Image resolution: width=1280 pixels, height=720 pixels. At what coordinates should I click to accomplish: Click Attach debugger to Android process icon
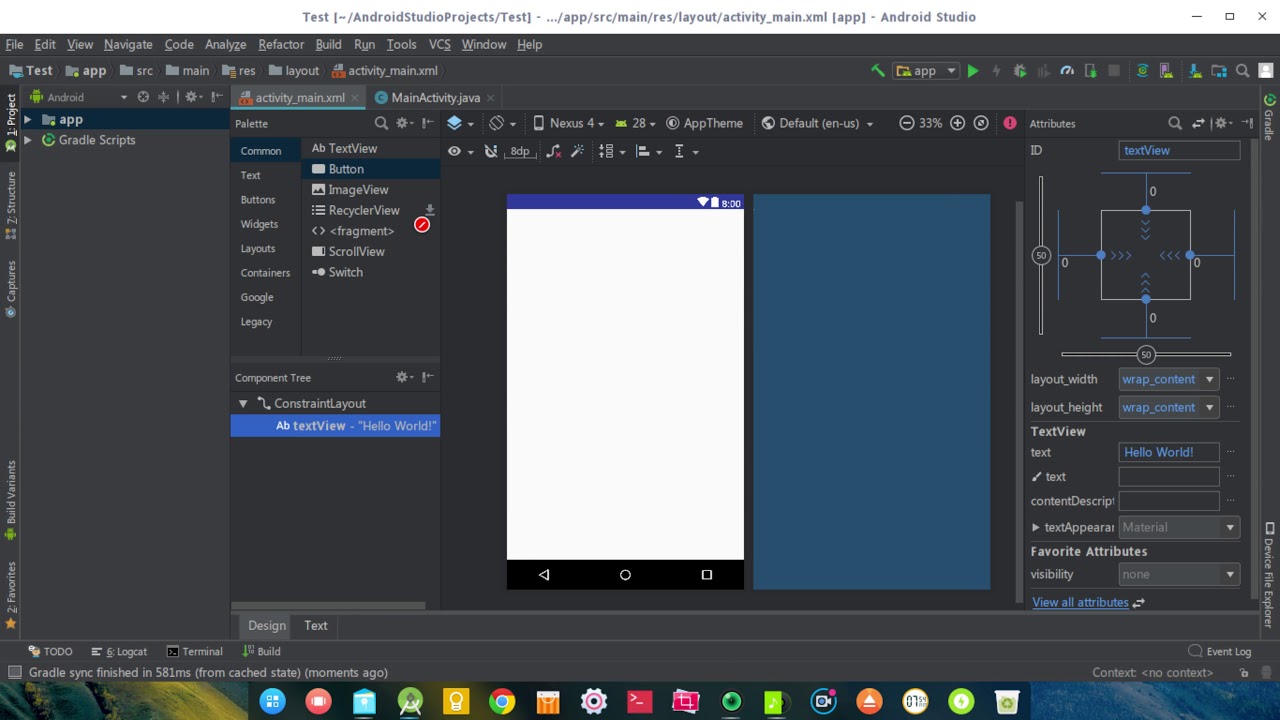[1090, 71]
